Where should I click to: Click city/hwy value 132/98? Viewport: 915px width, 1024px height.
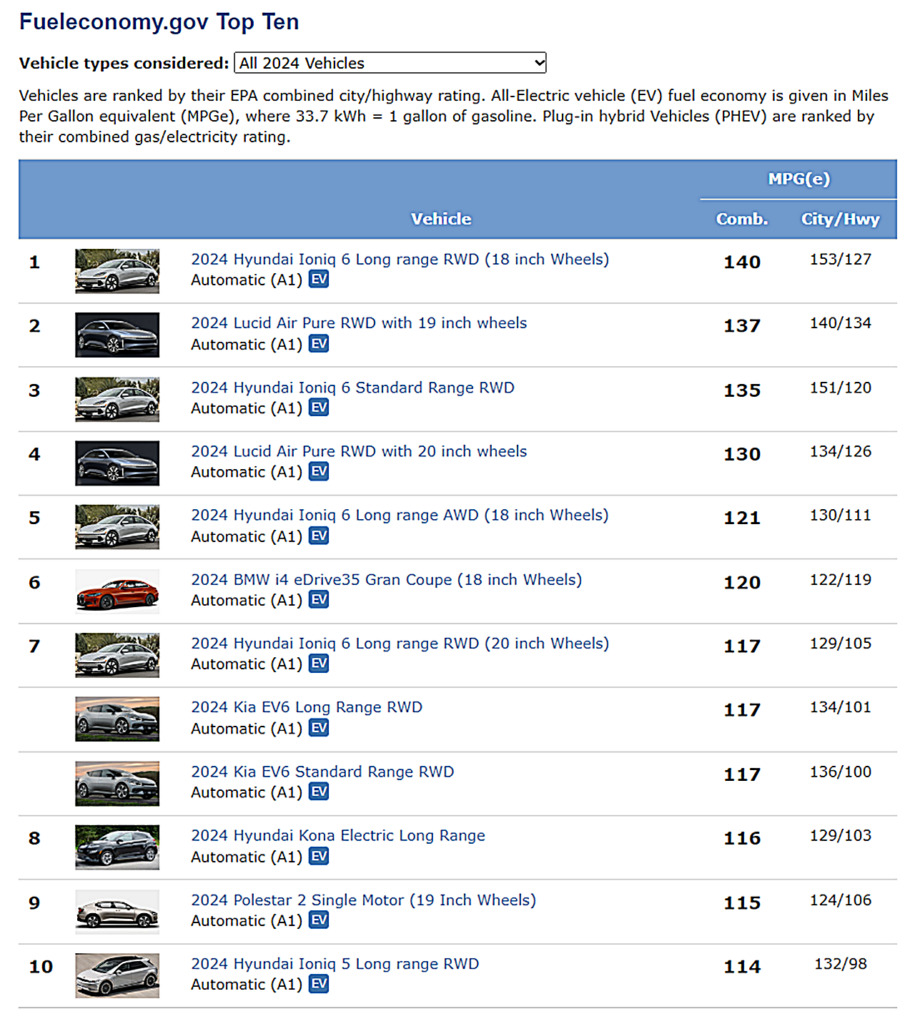pos(841,964)
